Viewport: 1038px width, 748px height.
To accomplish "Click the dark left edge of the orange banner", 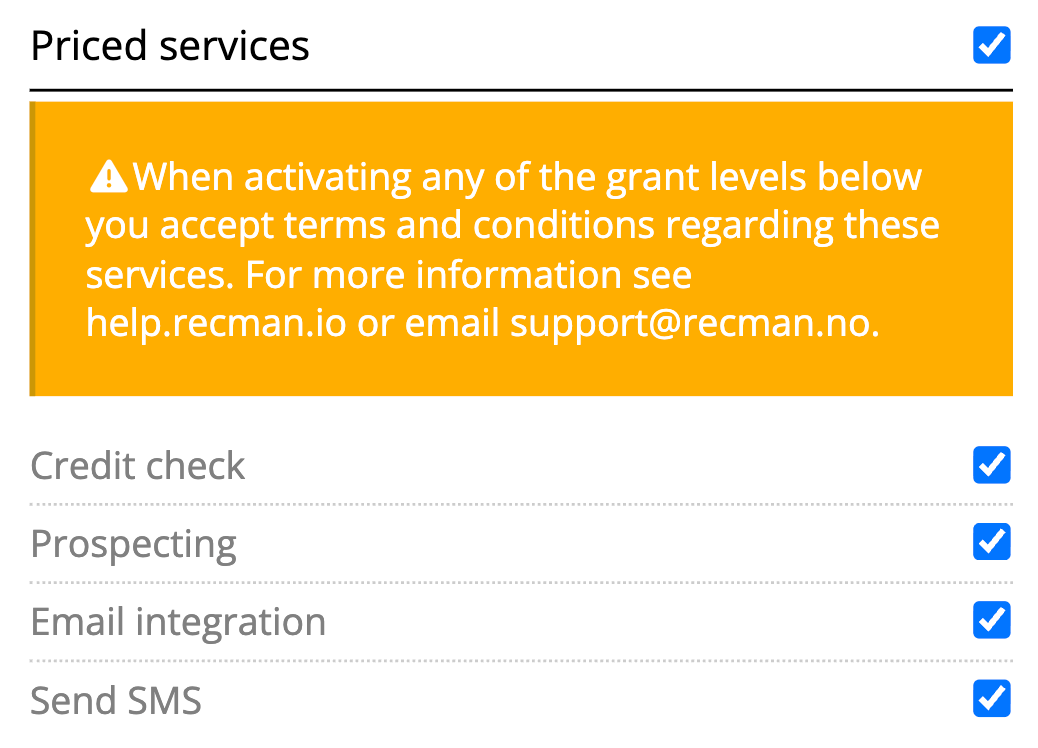I will [33, 248].
